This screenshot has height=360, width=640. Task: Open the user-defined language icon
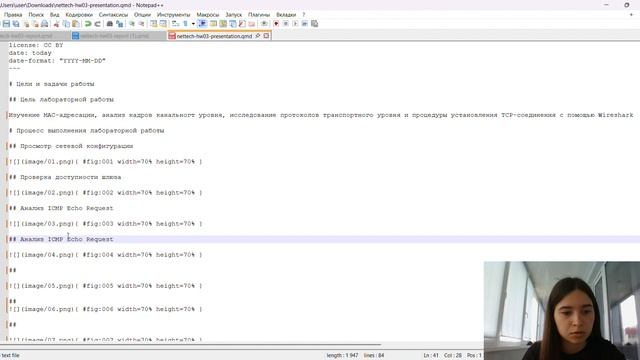pos(213,24)
